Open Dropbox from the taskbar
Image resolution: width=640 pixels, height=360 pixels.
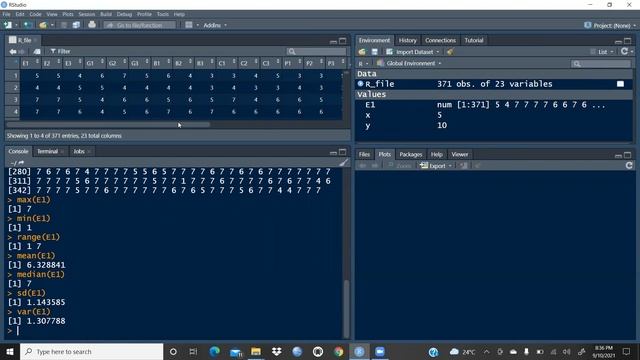tap(276, 351)
